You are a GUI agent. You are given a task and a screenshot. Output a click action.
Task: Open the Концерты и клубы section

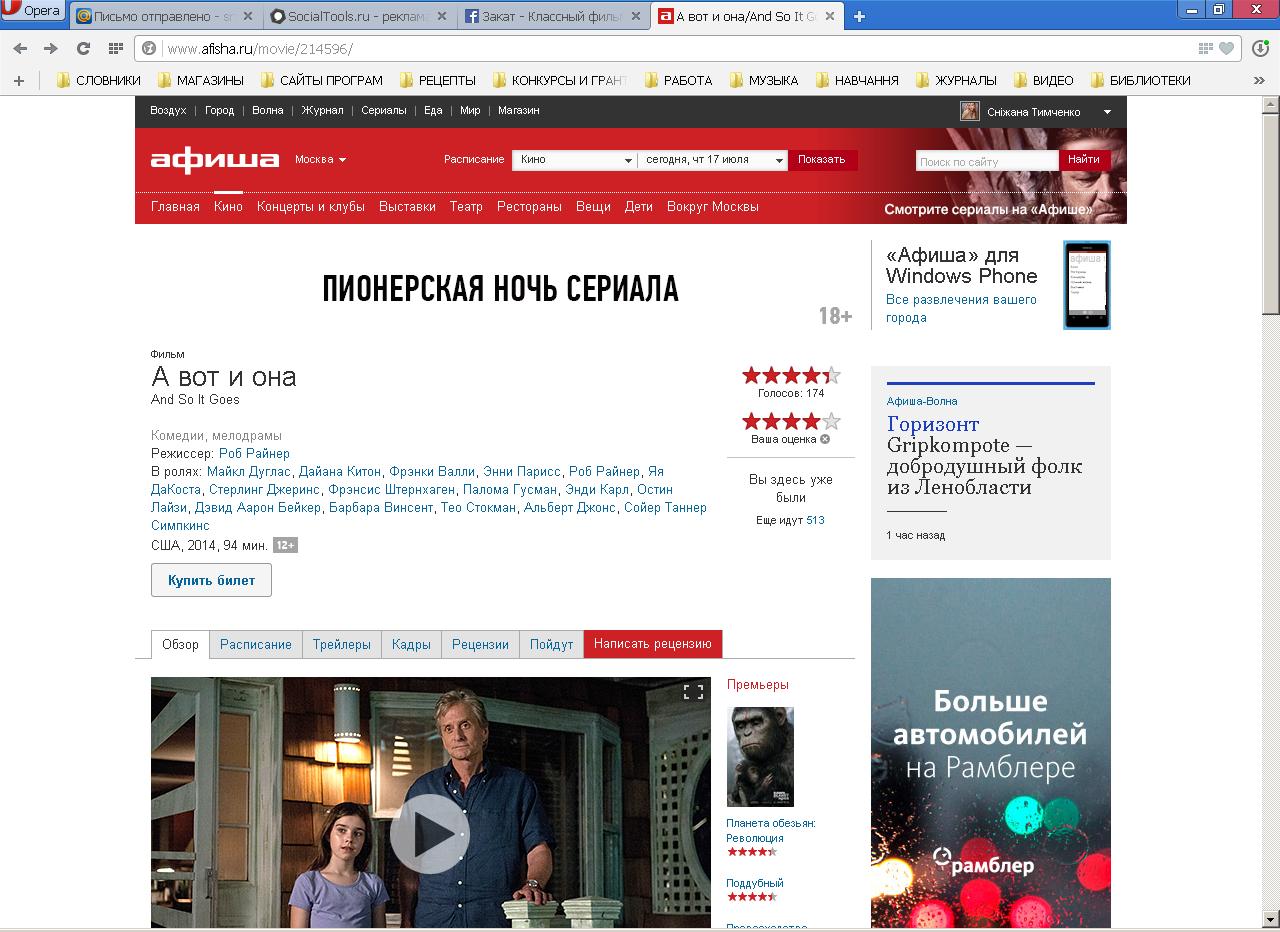311,207
